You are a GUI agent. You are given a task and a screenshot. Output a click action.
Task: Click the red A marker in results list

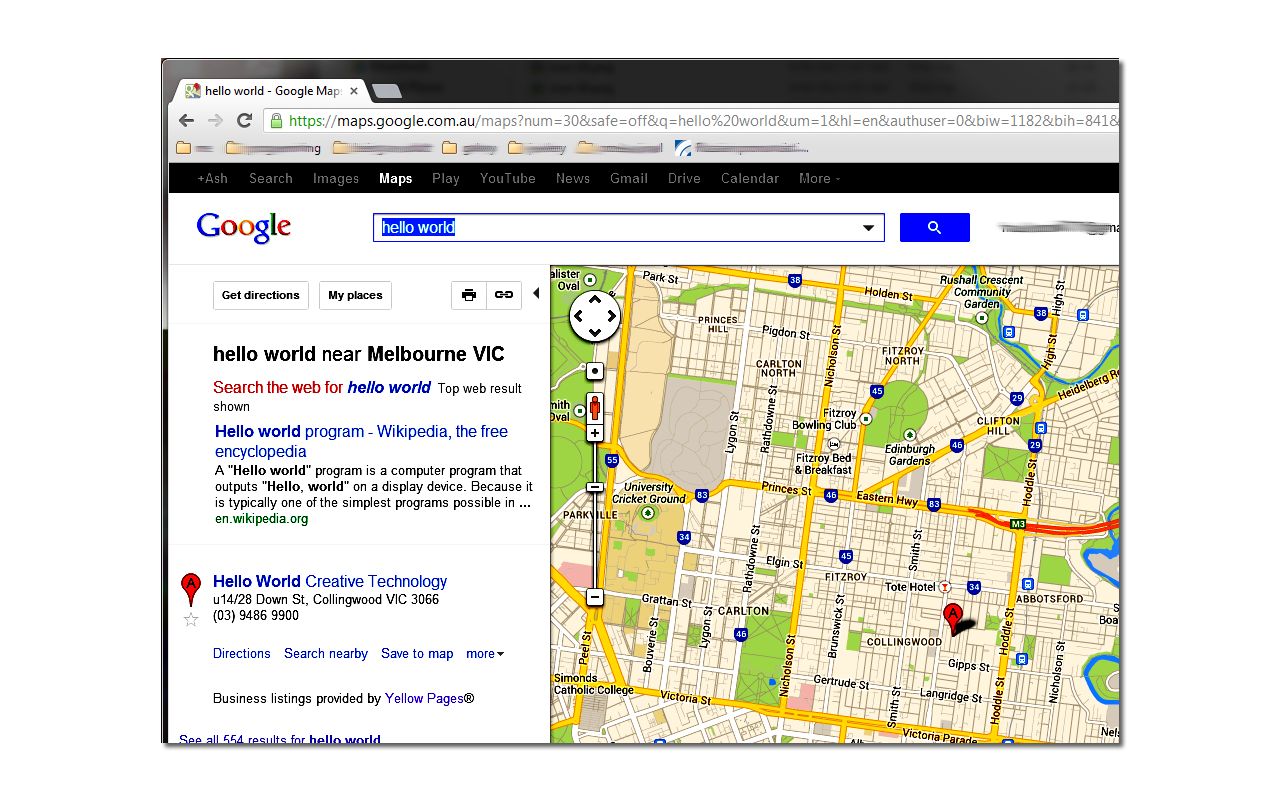click(x=190, y=590)
